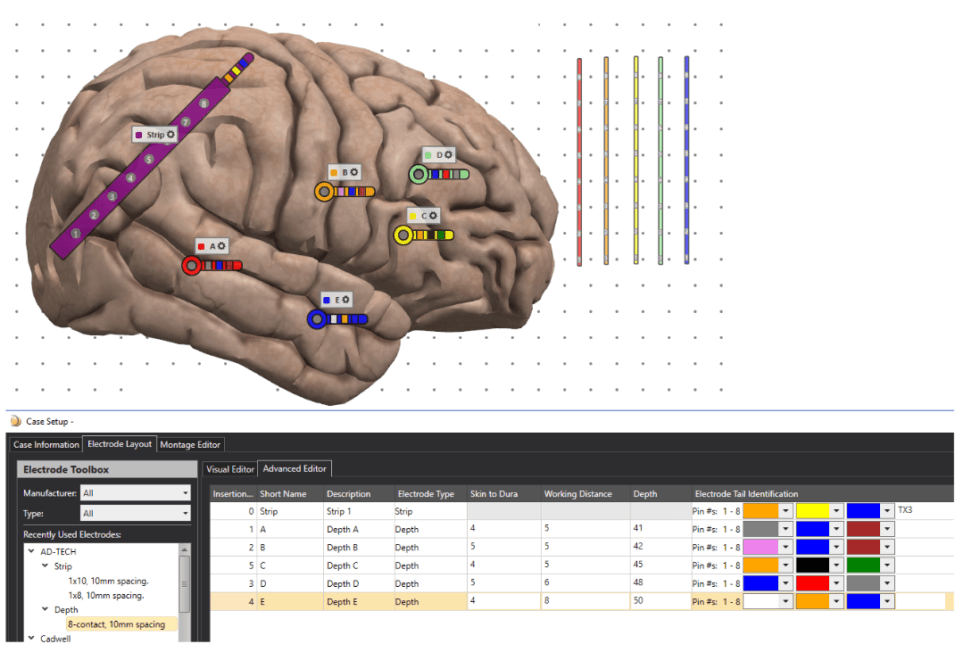
Task: Collapse the Depth electrode category
Action: coord(45,609)
